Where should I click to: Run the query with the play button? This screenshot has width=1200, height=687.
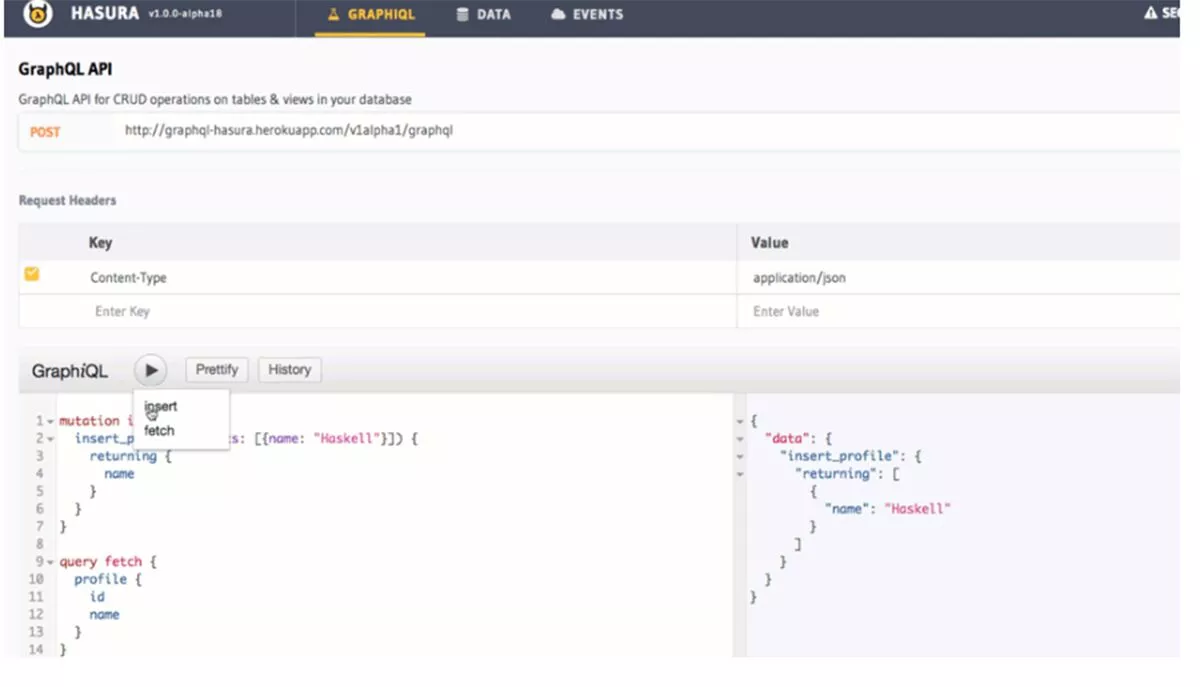click(x=151, y=370)
